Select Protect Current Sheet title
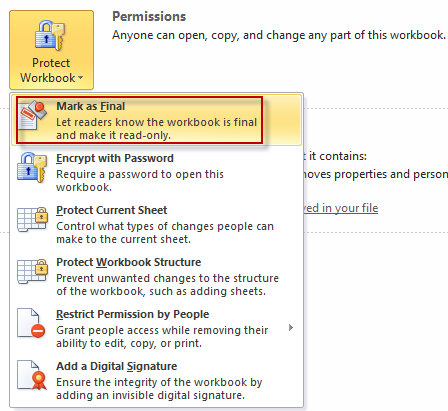 pos(111,210)
